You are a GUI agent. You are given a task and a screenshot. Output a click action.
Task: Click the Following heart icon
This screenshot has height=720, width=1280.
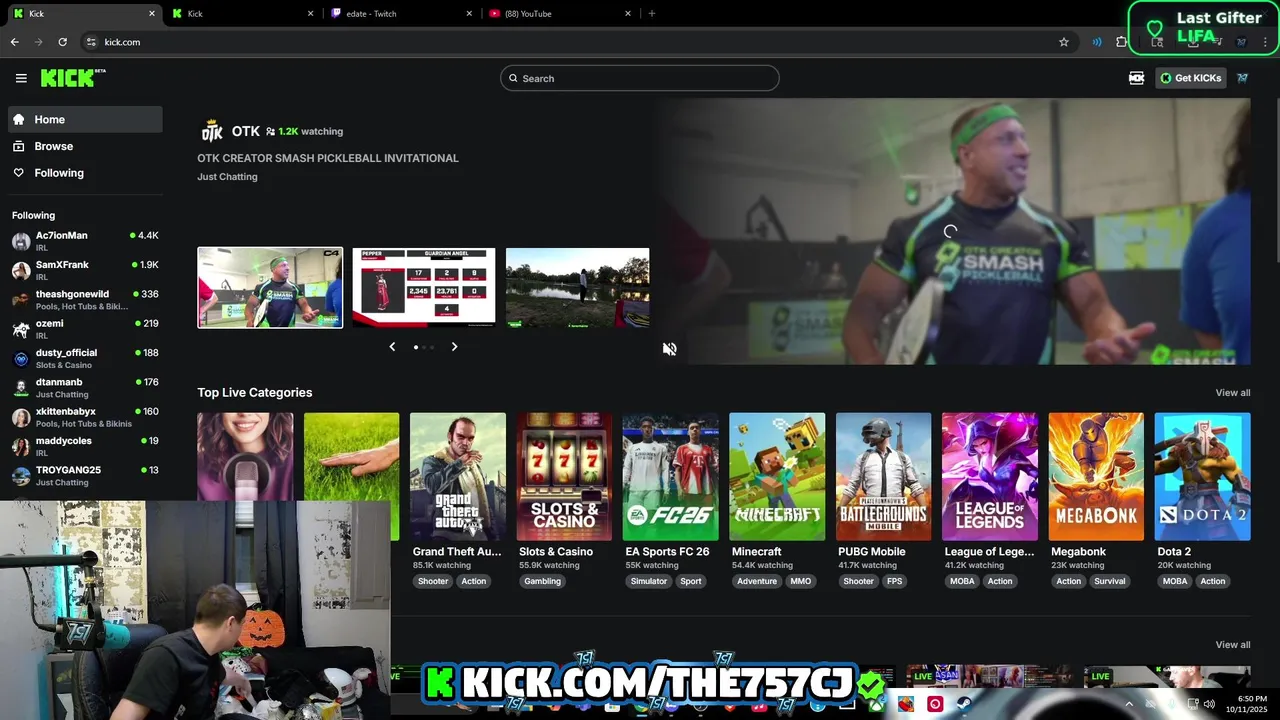[x=19, y=173]
